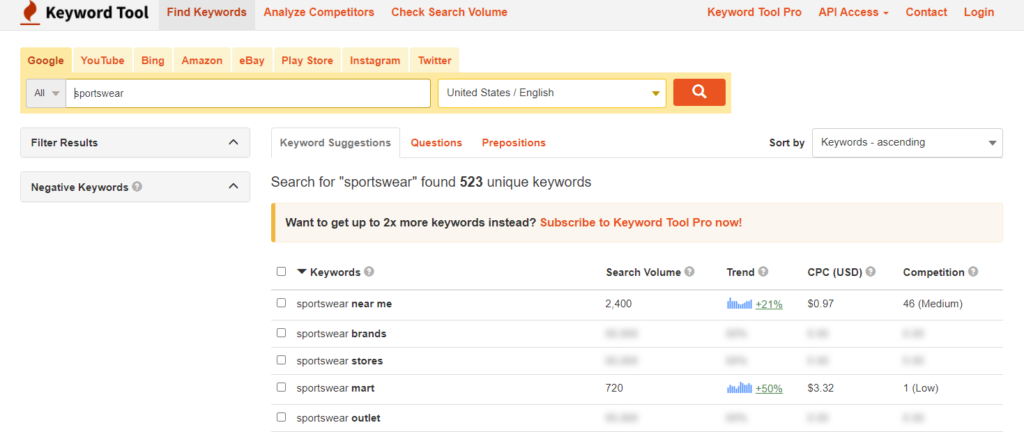
Task: Open the All search type dropdown
Action: click(x=46, y=93)
